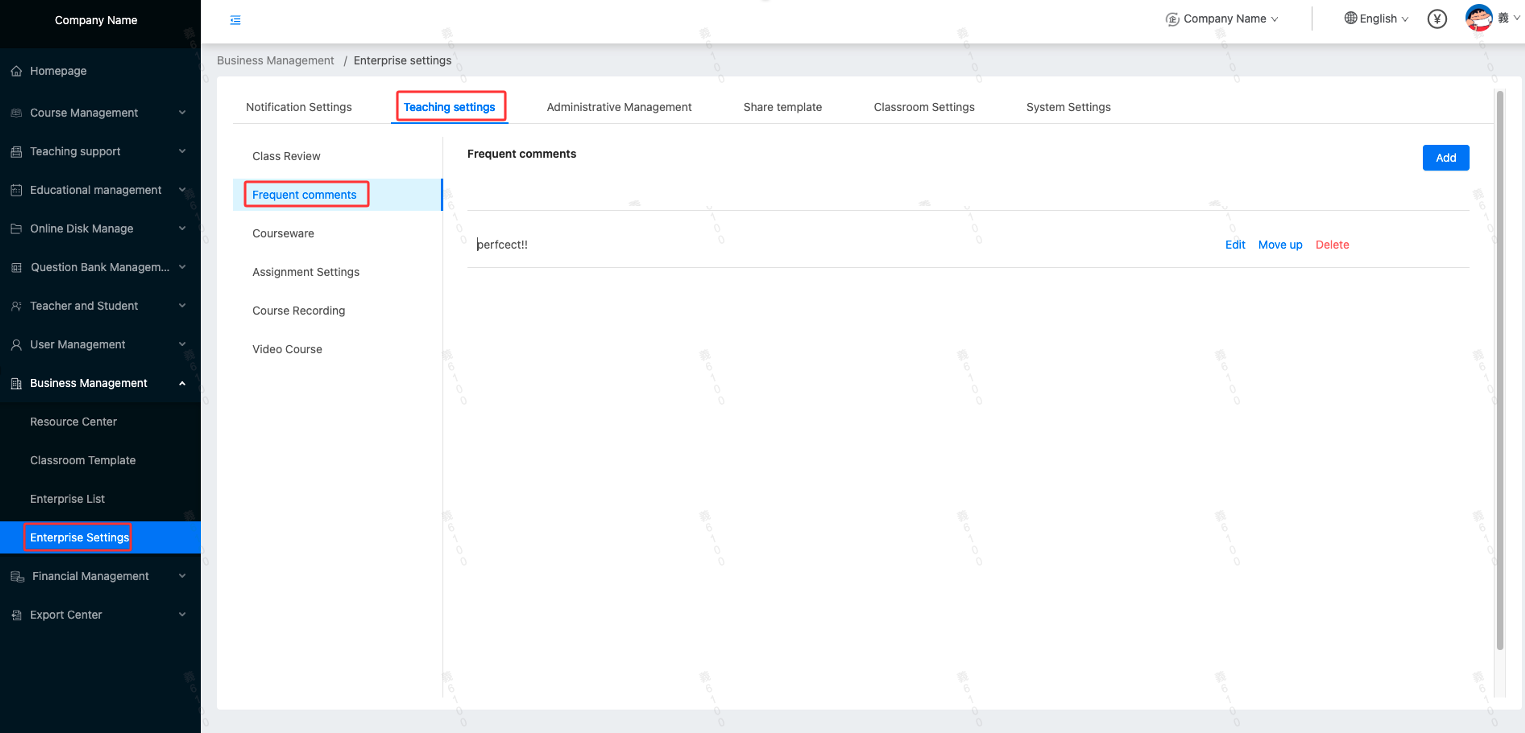The height and width of the screenshot is (733, 1525).
Task: Click the User Management person icon
Action: click(16, 345)
